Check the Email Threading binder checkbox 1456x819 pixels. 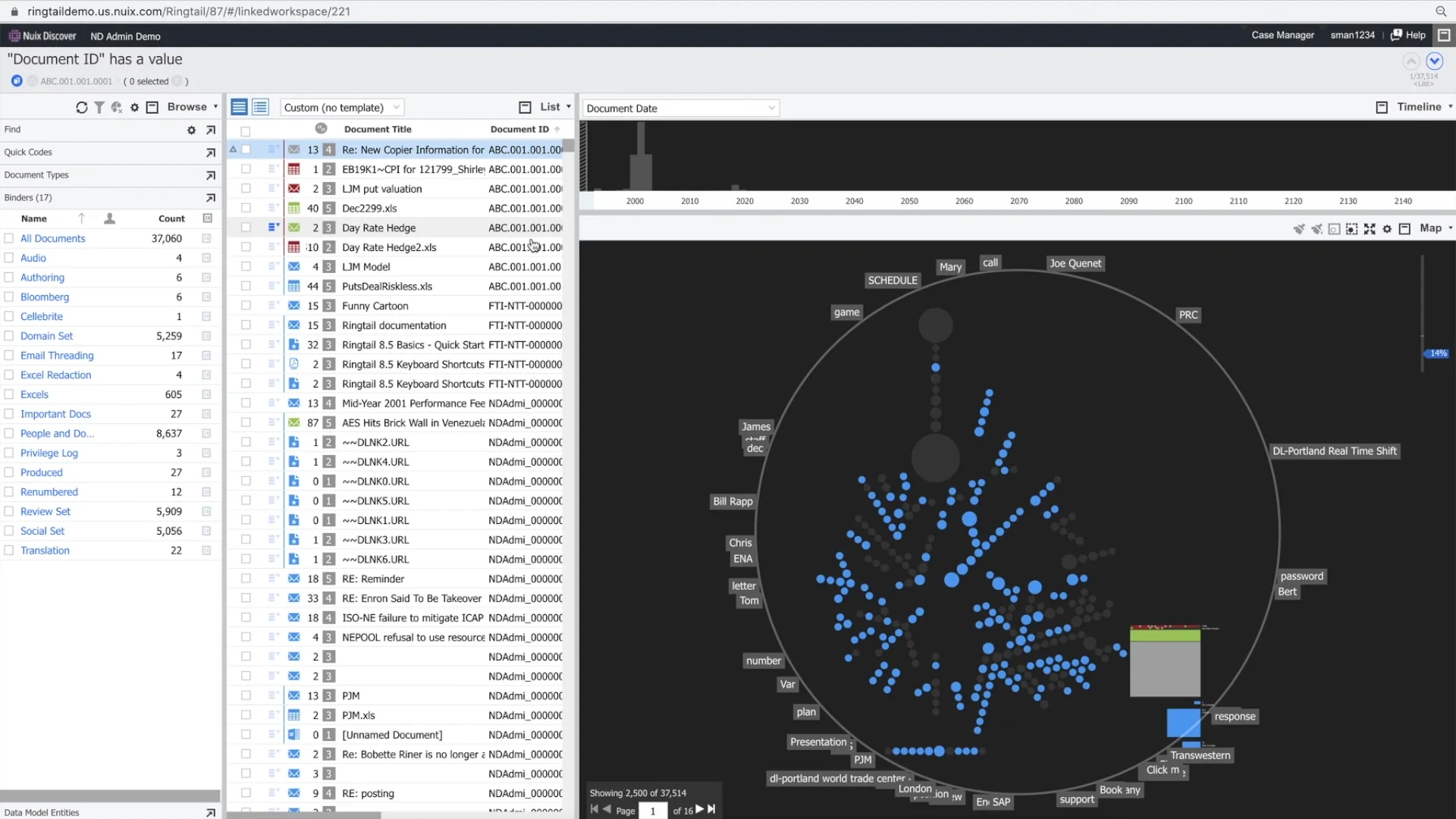click(8, 355)
